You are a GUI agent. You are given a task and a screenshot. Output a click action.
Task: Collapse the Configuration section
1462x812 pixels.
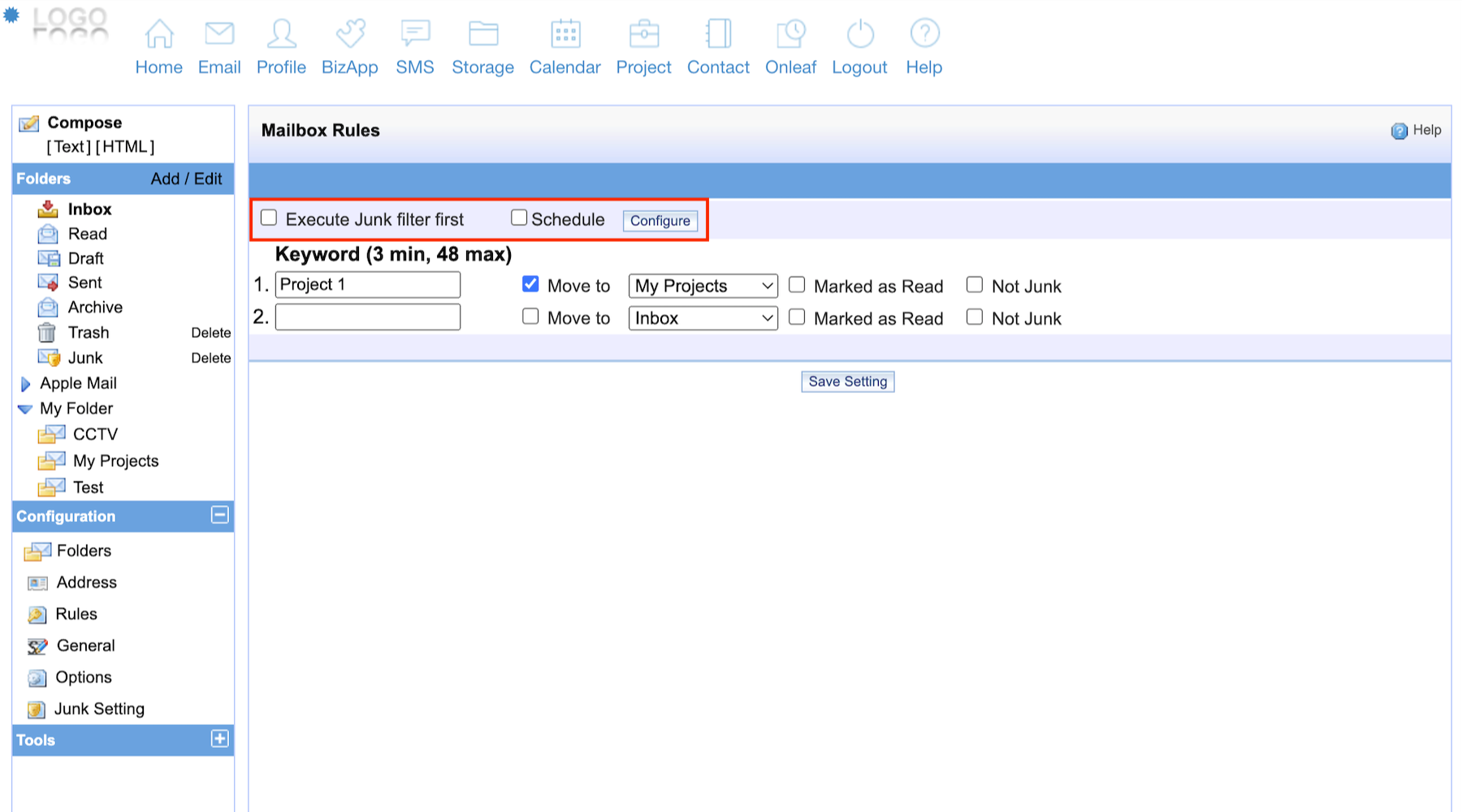coord(219,515)
